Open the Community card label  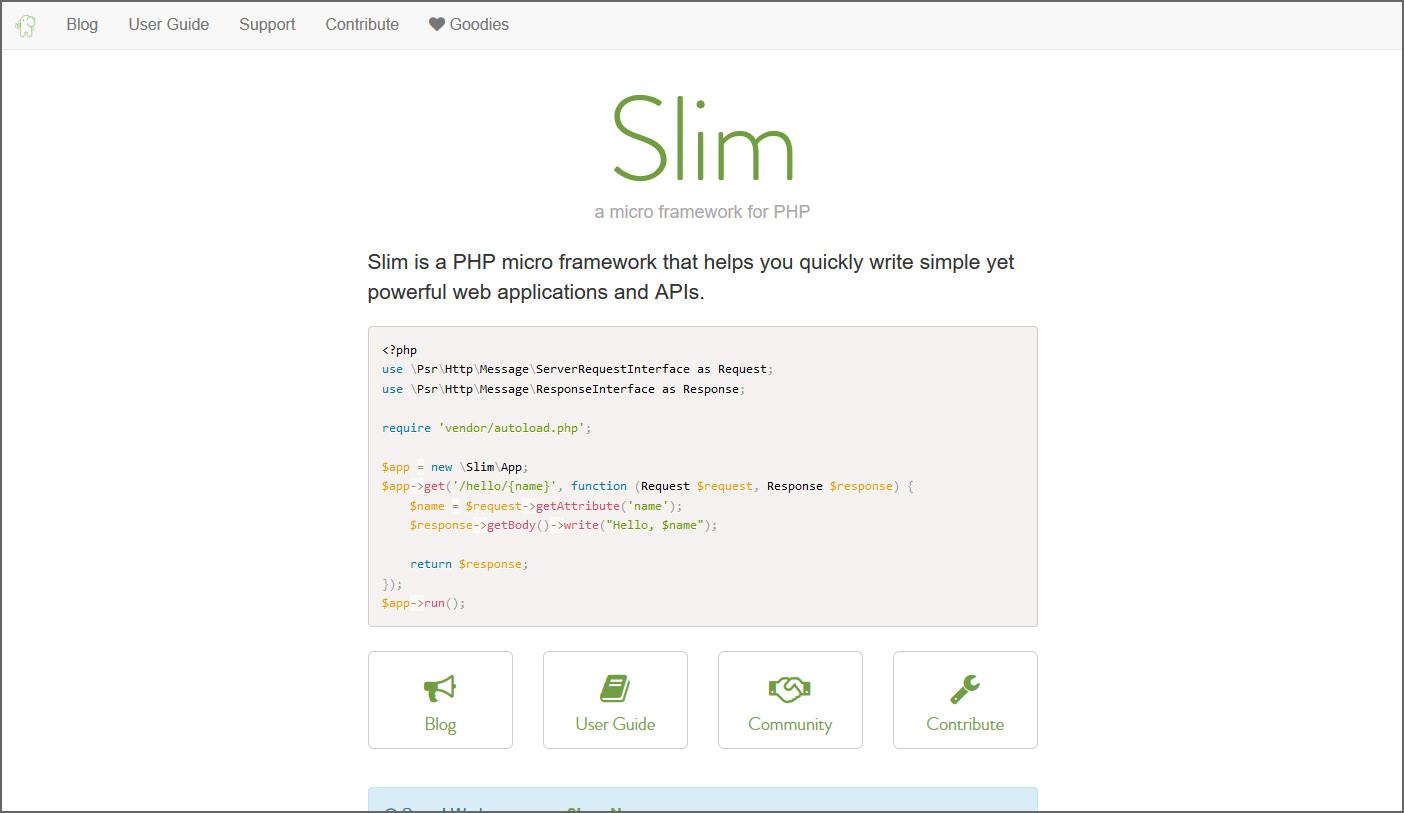tap(790, 724)
